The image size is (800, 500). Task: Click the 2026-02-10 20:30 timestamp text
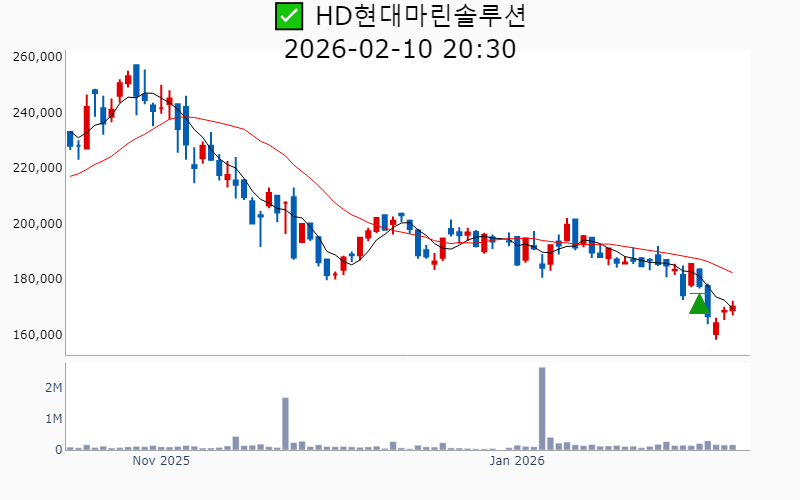[400, 48]
